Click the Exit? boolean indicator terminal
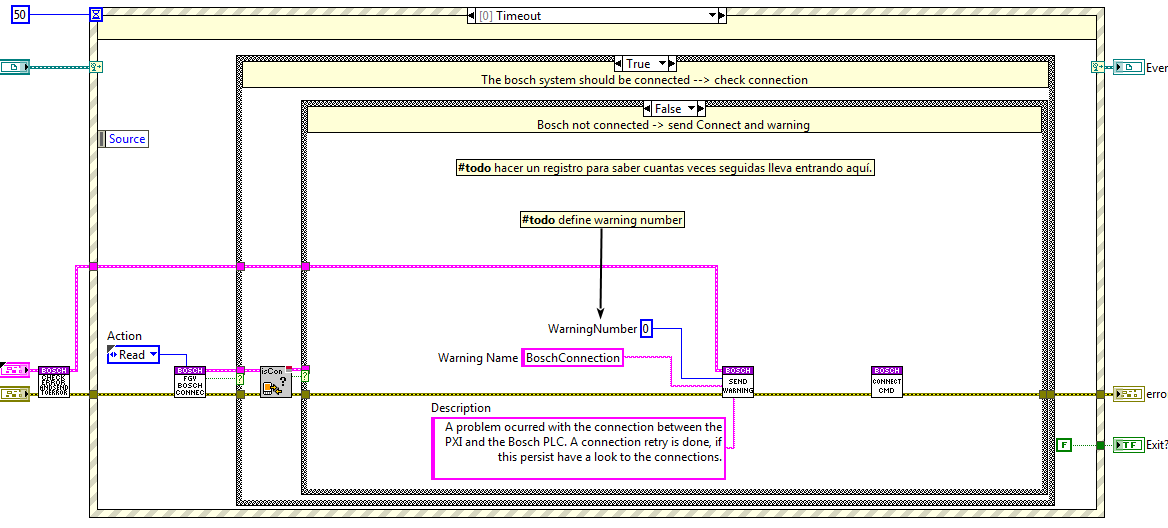The height and width of the screenshot is (528, 1168). (1129, 445)
